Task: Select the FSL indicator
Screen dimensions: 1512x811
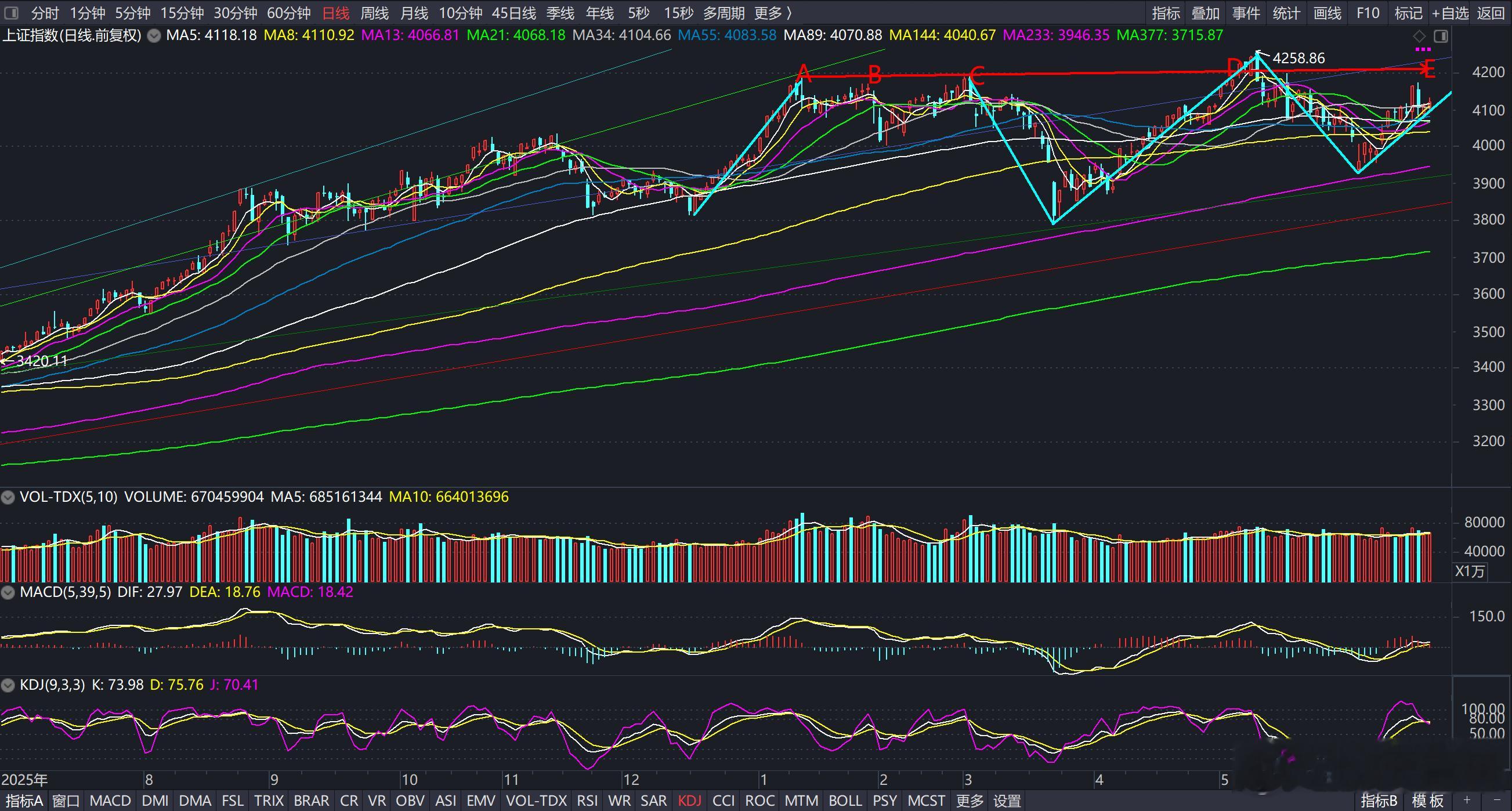Action: pyautogui.click(x=233, y=801)
